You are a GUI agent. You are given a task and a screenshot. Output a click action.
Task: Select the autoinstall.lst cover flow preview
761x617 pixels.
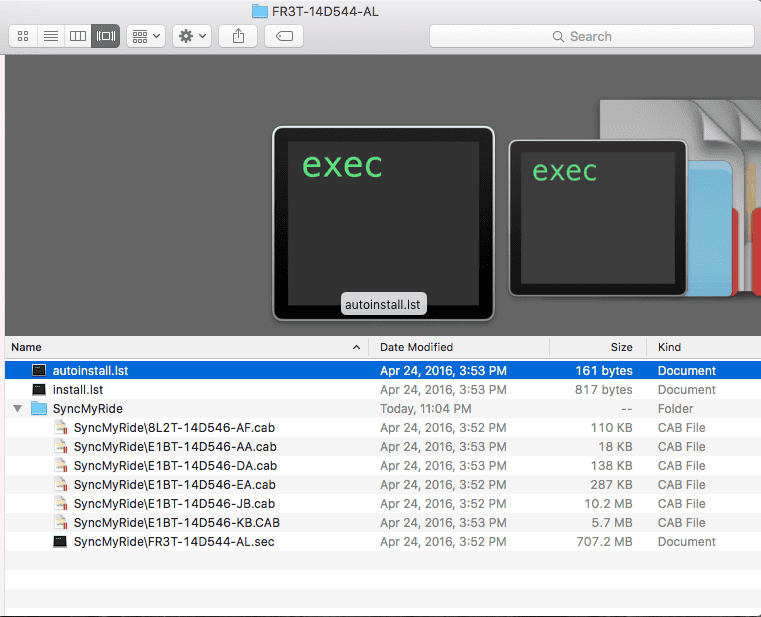[x=383, y=223]
